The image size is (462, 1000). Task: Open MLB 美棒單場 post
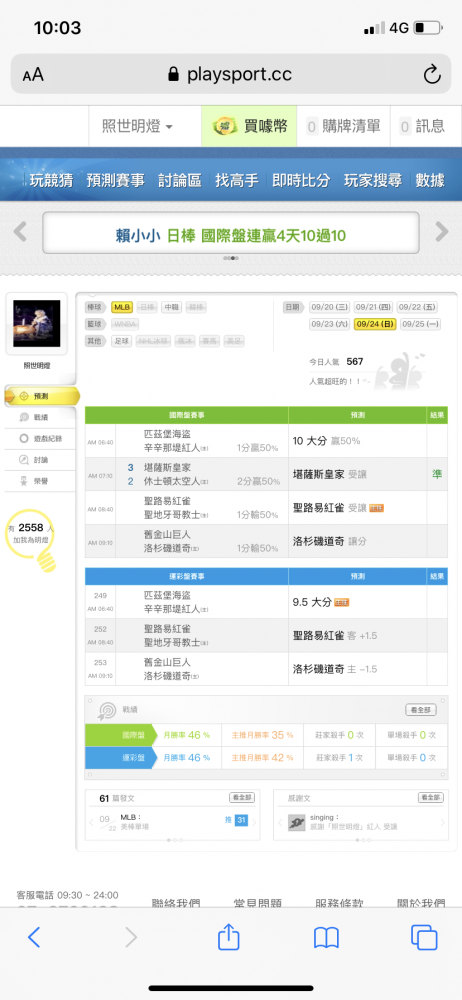(x=135, y=821)
